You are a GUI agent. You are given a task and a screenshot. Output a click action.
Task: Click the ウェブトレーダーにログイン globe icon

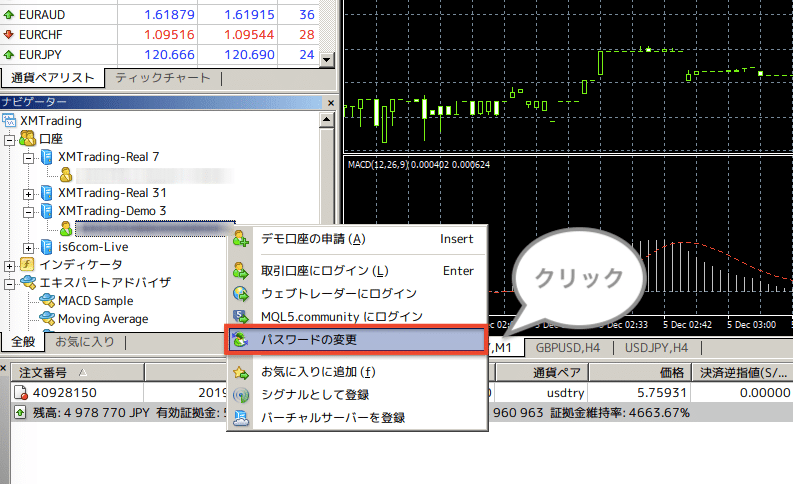click(x=241, y=294)
